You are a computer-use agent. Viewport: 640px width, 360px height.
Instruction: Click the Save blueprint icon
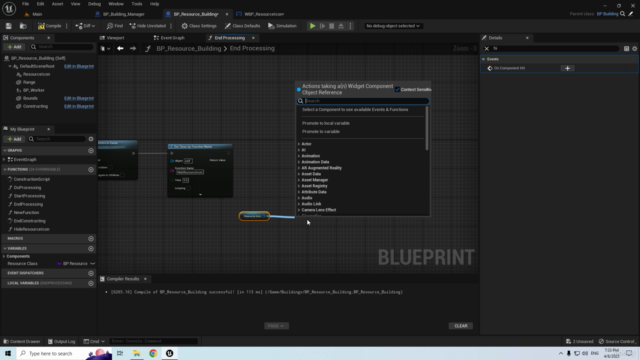tap(9, 26)
